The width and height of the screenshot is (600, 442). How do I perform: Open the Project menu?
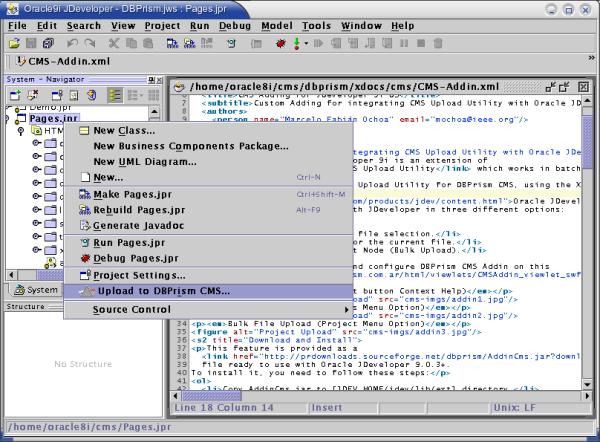[x=162, y=26]
